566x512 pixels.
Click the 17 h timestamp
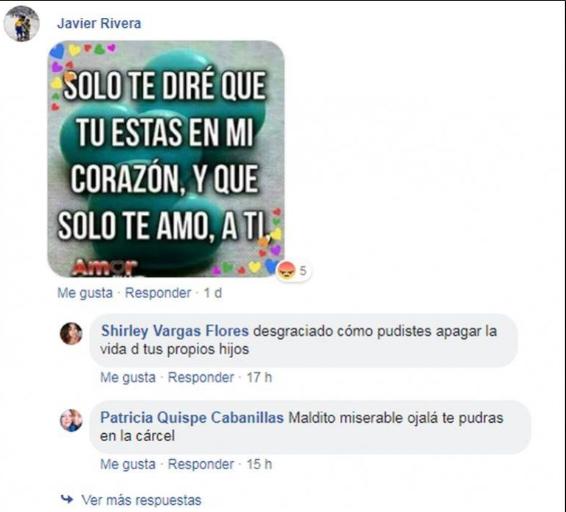(259, 377)
